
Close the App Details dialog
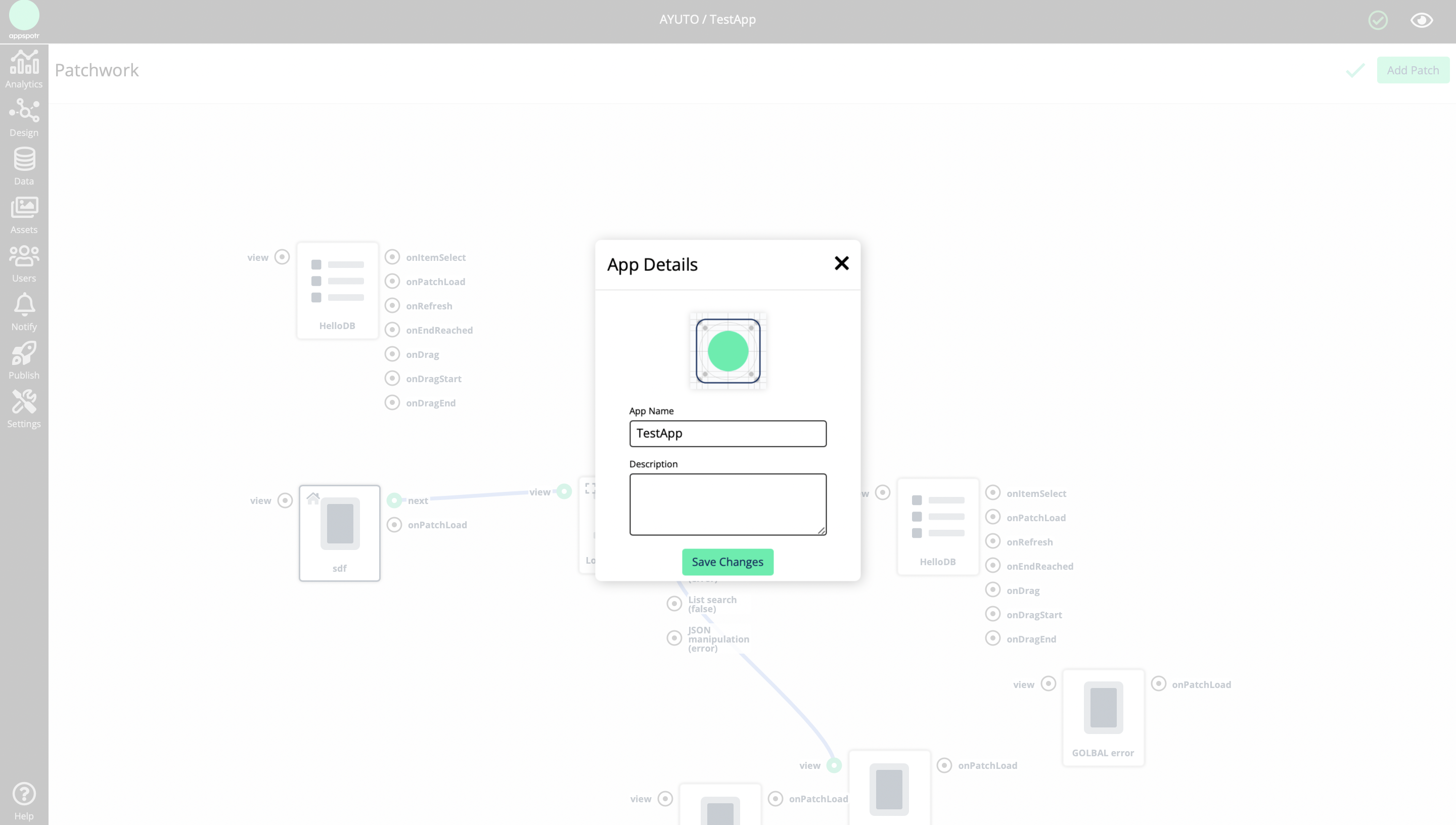coord(841,263)
